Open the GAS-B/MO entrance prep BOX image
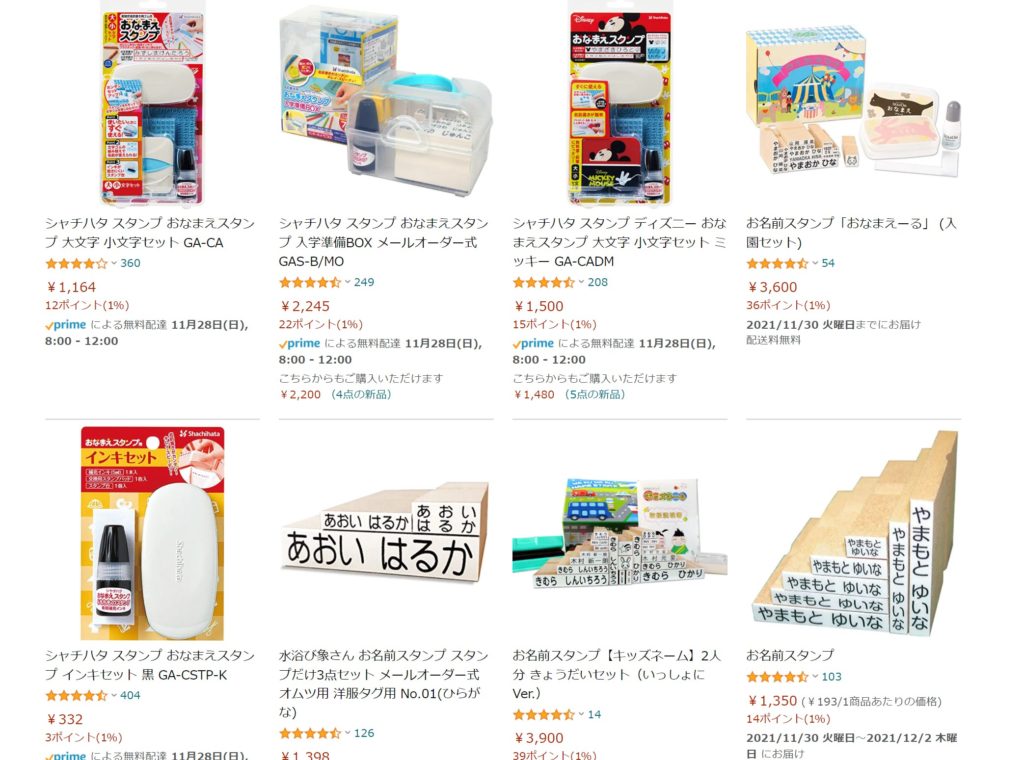The width and height of the screenshot is (1024, 760). (x=385, y=102)
